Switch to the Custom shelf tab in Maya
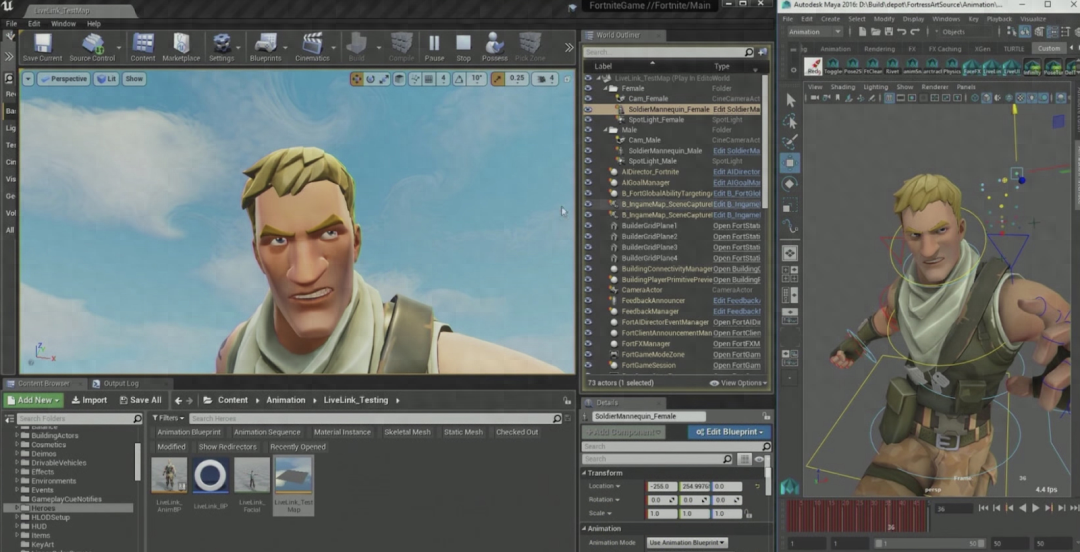The width and height of the screenshot is (1080, 552). click(x=1049, y=49)
